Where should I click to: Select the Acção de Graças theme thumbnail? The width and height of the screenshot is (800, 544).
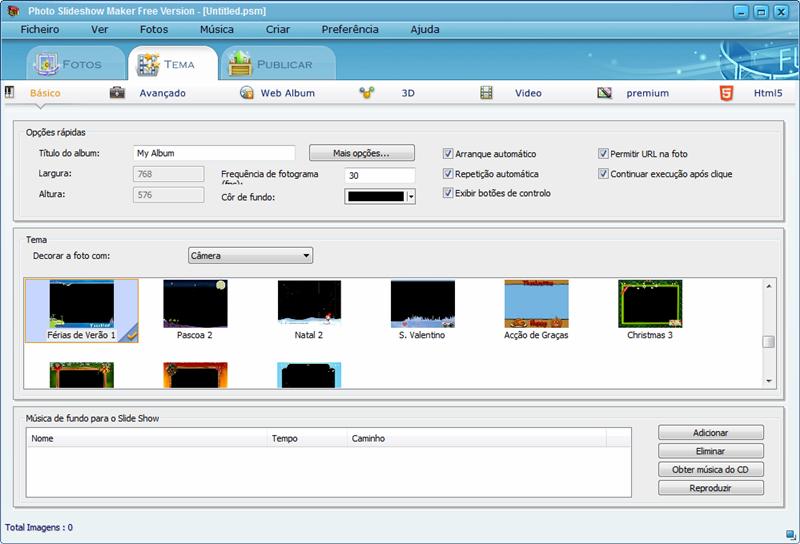(x=536, y=304)
